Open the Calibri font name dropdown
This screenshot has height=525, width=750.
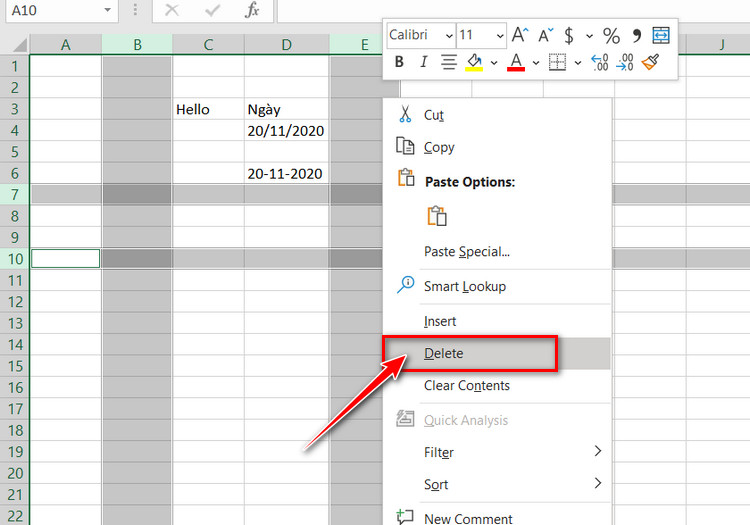(449, 35)
